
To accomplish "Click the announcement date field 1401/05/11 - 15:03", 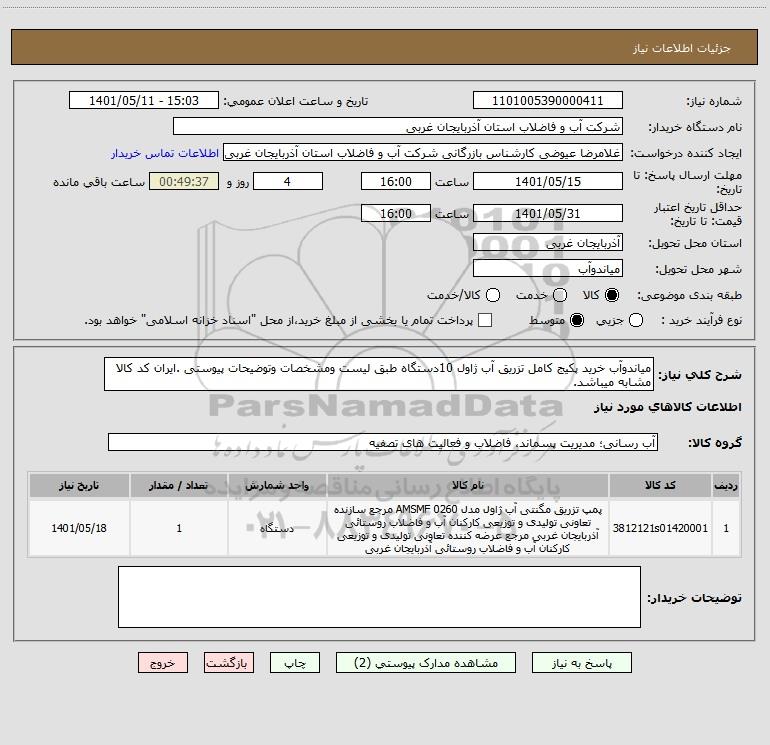I will [x=144, y=100].
